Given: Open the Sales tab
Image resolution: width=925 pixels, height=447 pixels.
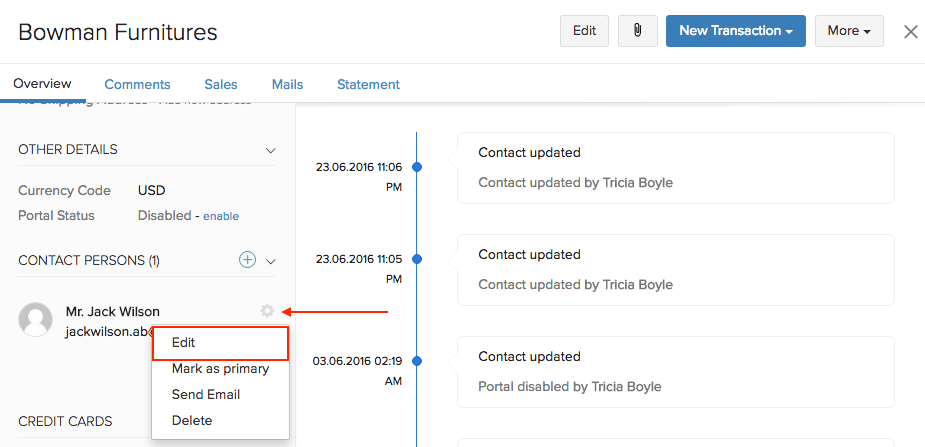Looking at the screenshot, I should point(221,84).
